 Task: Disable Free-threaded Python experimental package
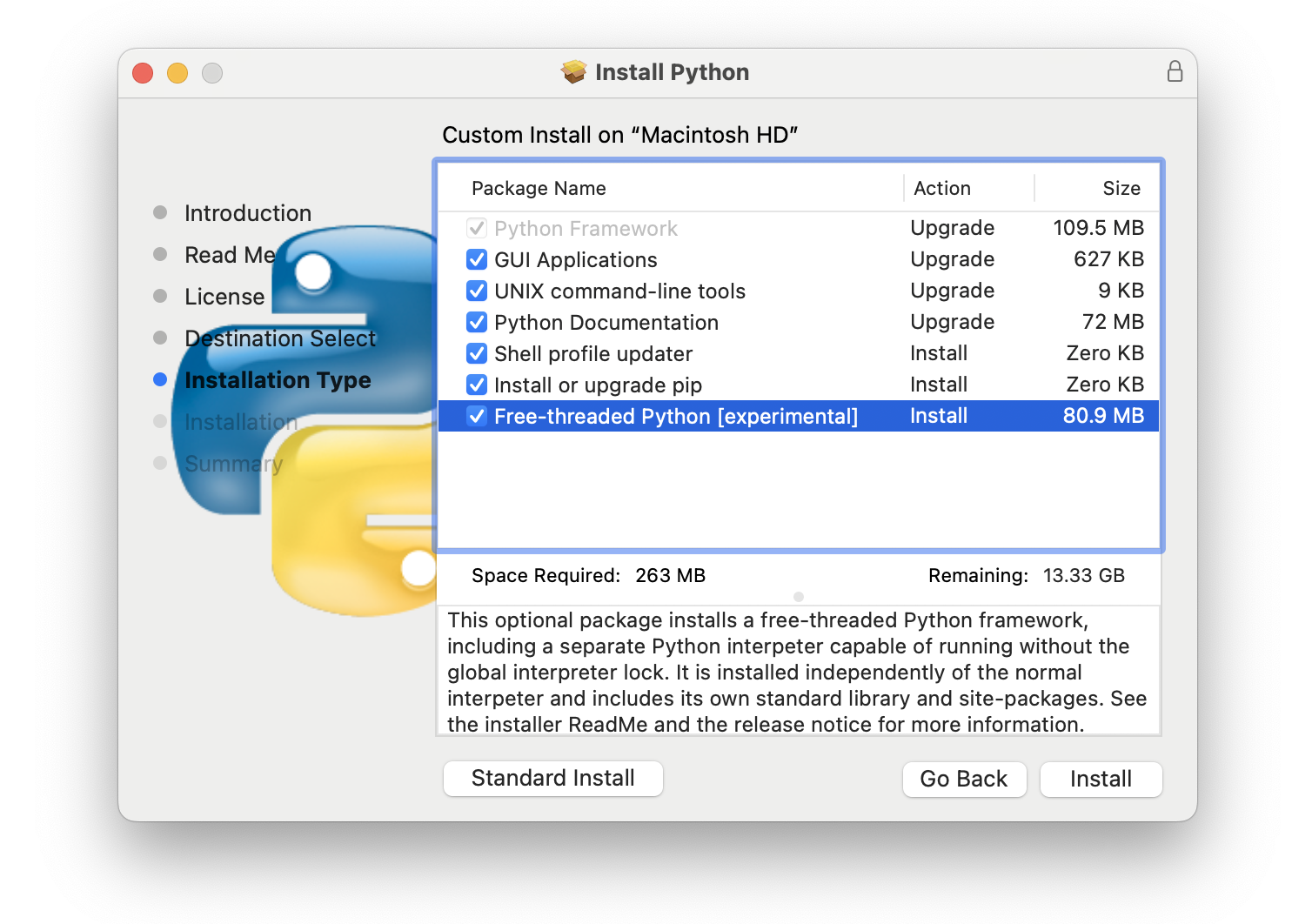pos(476,416)
